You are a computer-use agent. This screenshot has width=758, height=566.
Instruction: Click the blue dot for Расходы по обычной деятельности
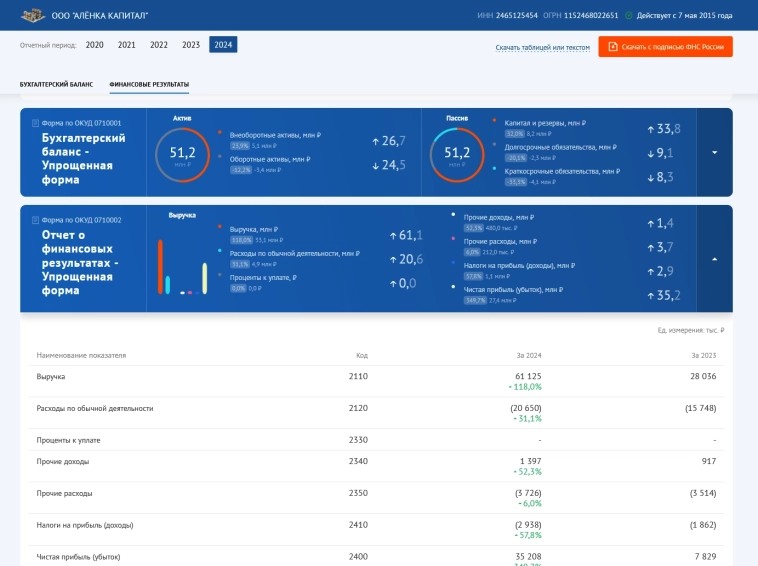(219, 251)
